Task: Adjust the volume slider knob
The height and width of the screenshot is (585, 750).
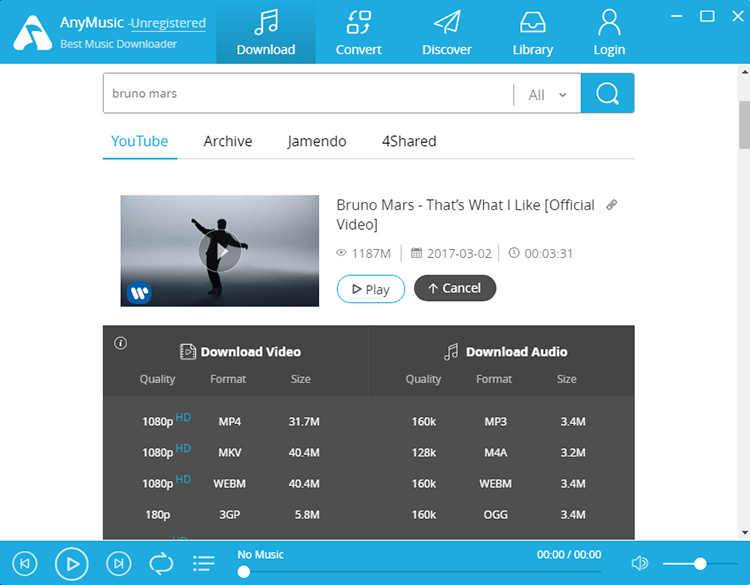Action: click(x=700, y=564)
